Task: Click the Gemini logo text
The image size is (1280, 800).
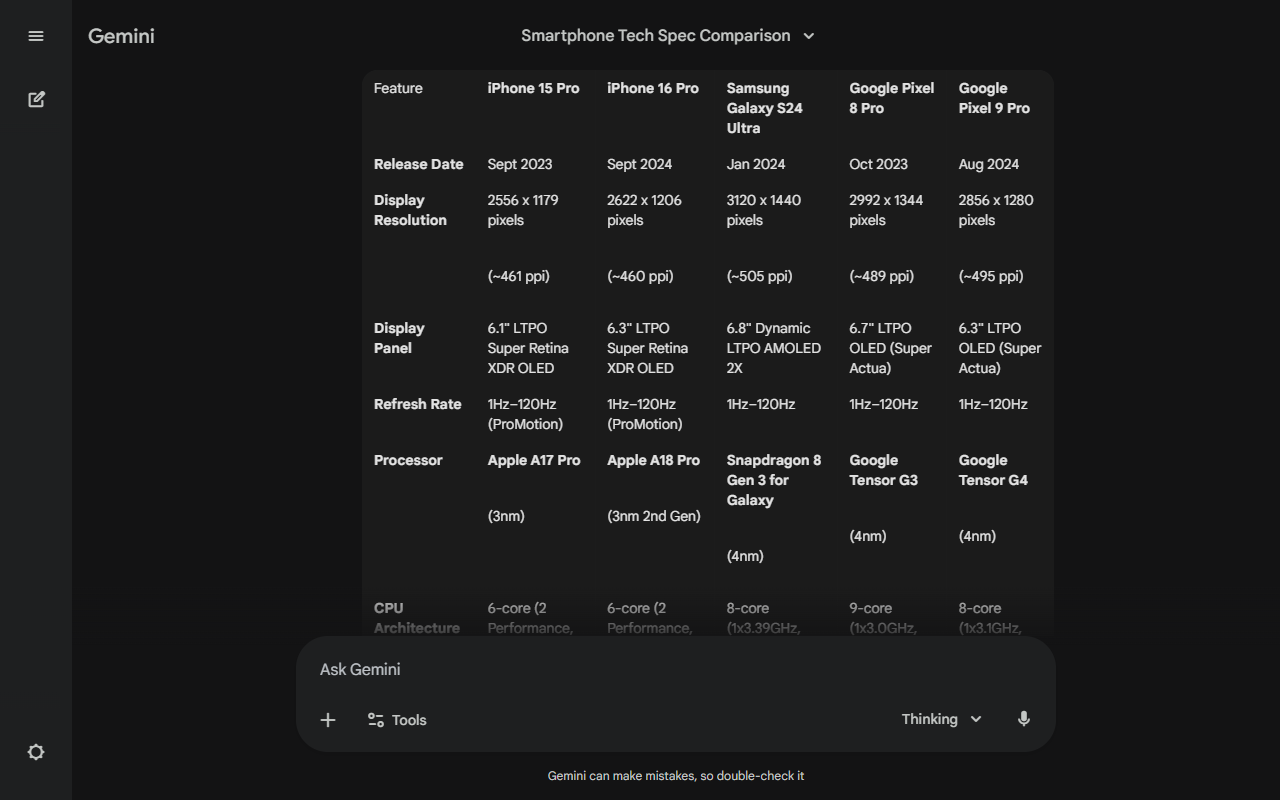Action: (121, 36)
